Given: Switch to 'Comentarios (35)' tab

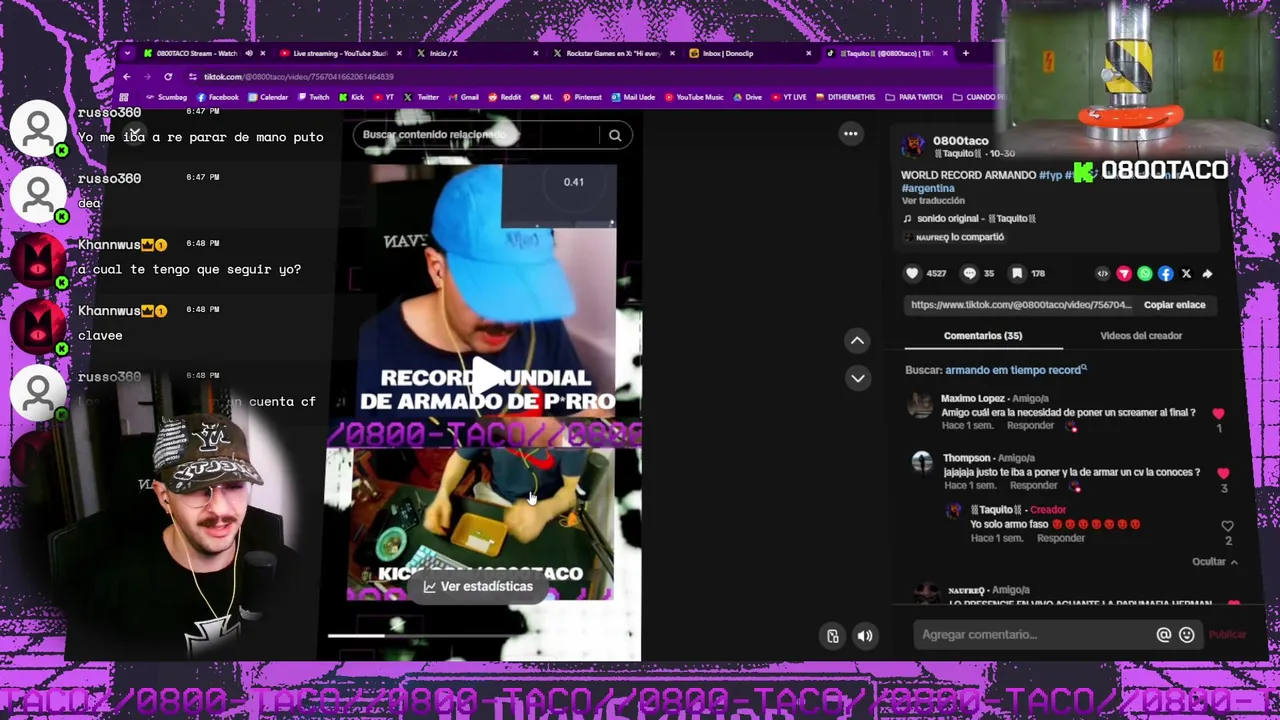Looking at the screenshot, I should (x=983, y=336).
